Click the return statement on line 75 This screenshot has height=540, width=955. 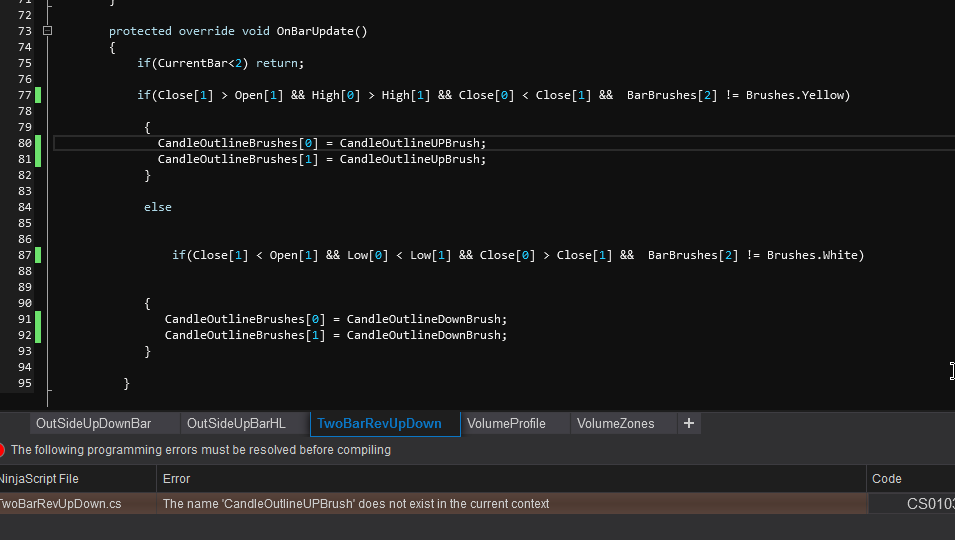click(x=278, y=63)
